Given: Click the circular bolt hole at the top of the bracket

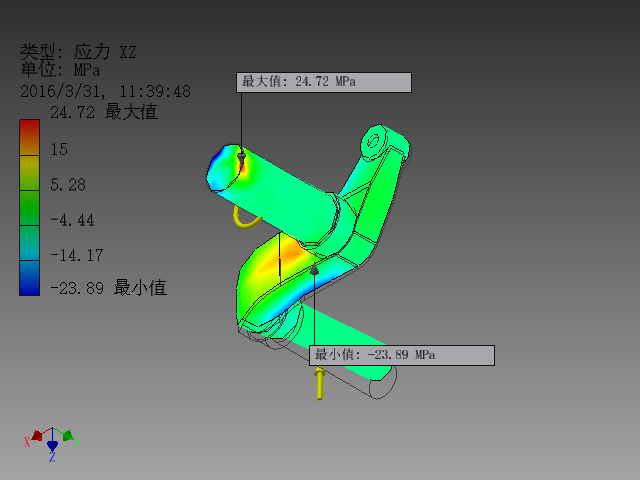Looking at the screenshot, I should 373,142.
